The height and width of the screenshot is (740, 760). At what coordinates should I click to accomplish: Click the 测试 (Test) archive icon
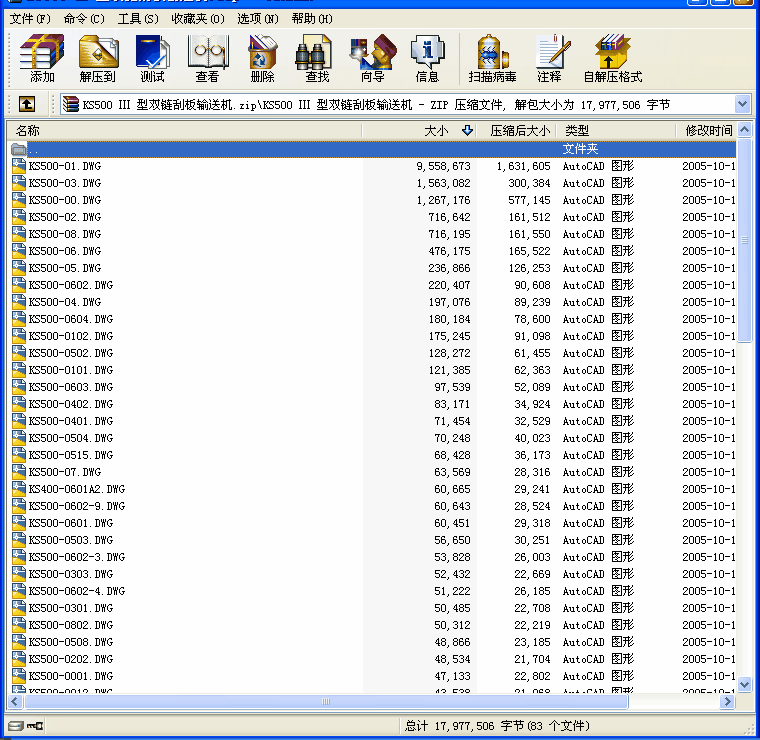(x=152, y=58)
